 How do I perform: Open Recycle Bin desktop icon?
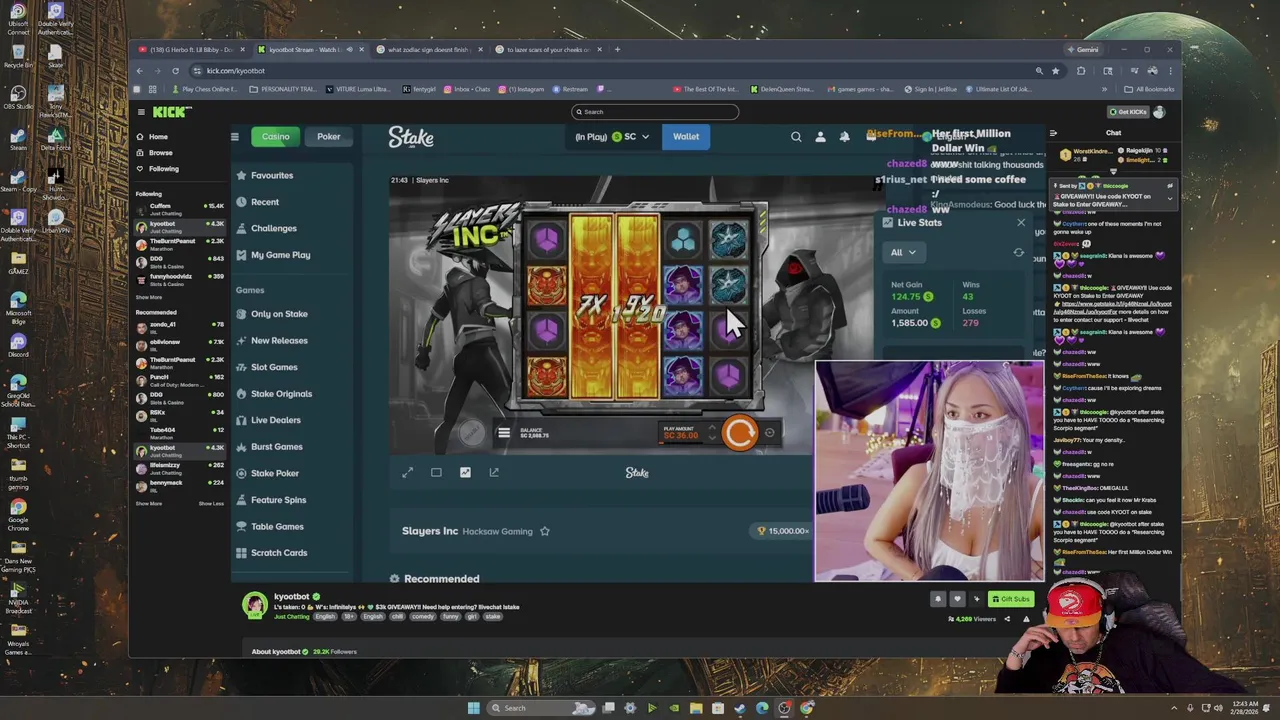point(18,56)
